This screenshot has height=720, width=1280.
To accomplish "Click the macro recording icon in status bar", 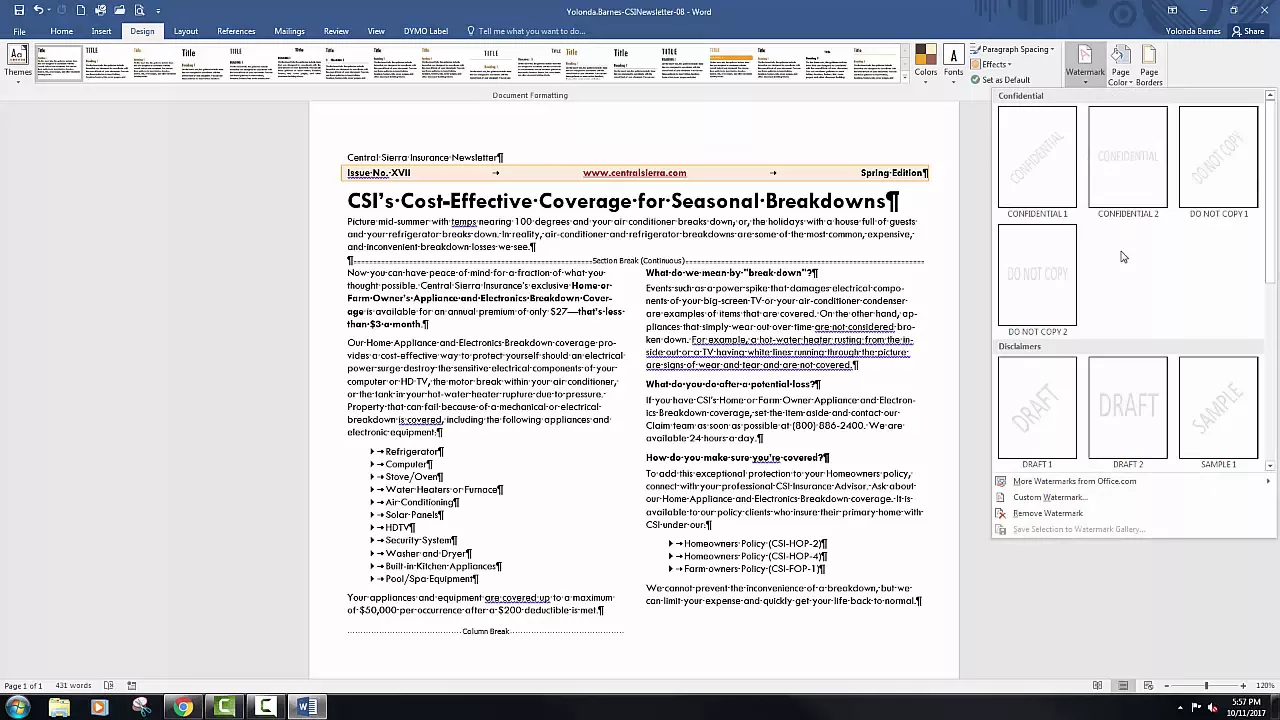I will [132, 686].
